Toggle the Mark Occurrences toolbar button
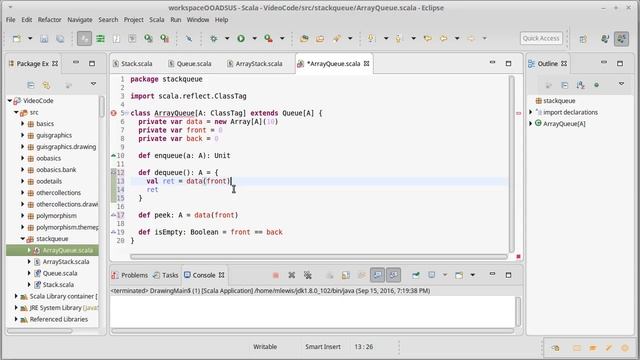This screenshot has height=360, width=640. [84, 39]
